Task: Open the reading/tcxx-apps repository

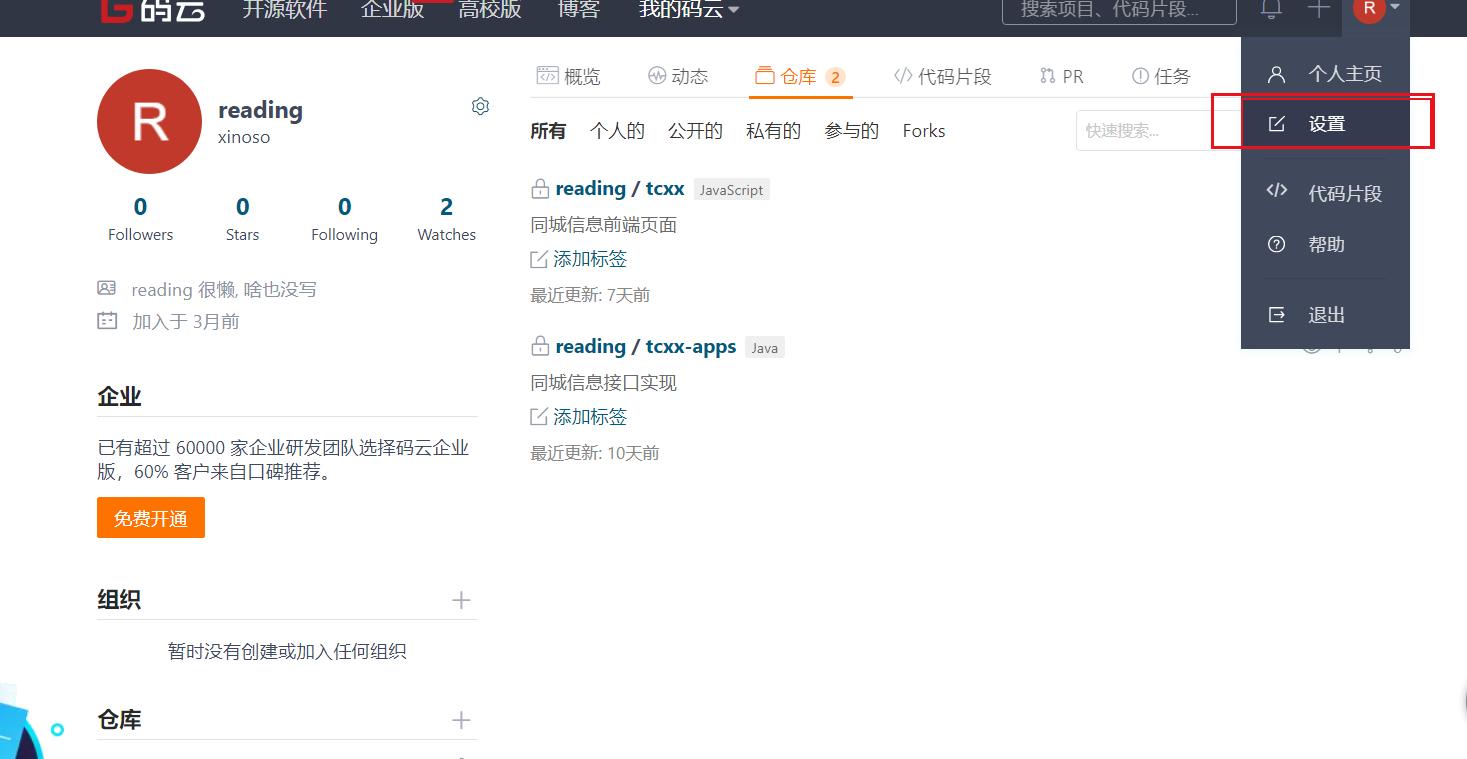Action: click(x=646, y=346)
